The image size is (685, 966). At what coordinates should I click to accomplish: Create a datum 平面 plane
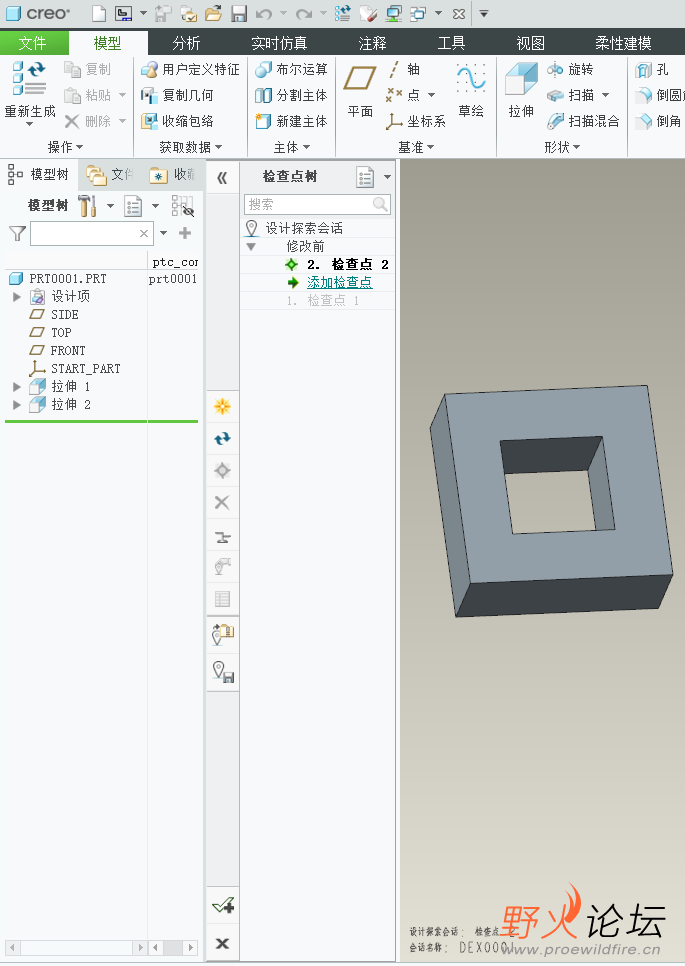click(360, 91)
